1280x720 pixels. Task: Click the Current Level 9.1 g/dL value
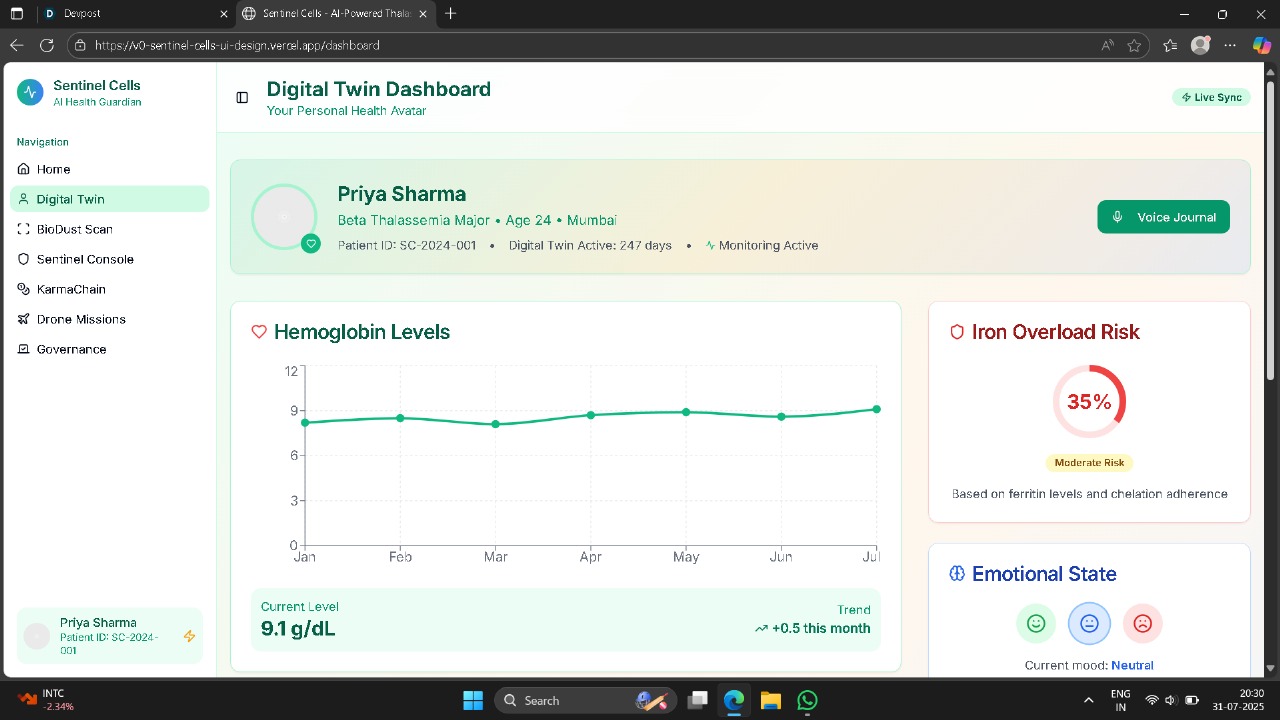tap(298, 629)
